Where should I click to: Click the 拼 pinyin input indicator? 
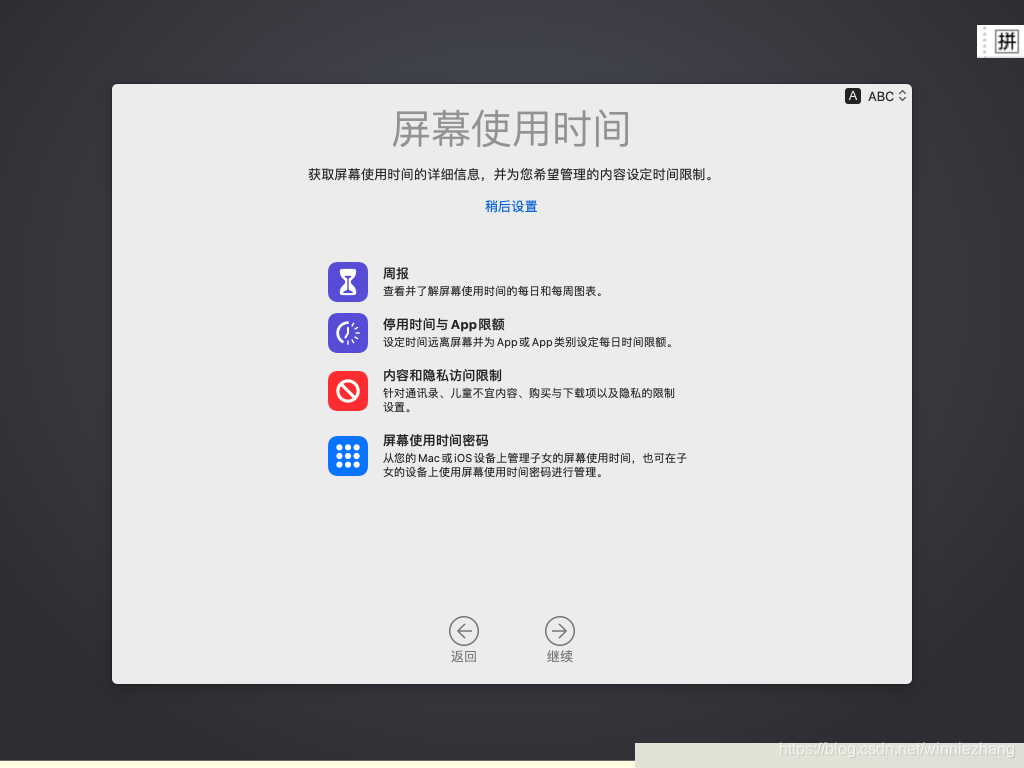[x=1005, y=42]
